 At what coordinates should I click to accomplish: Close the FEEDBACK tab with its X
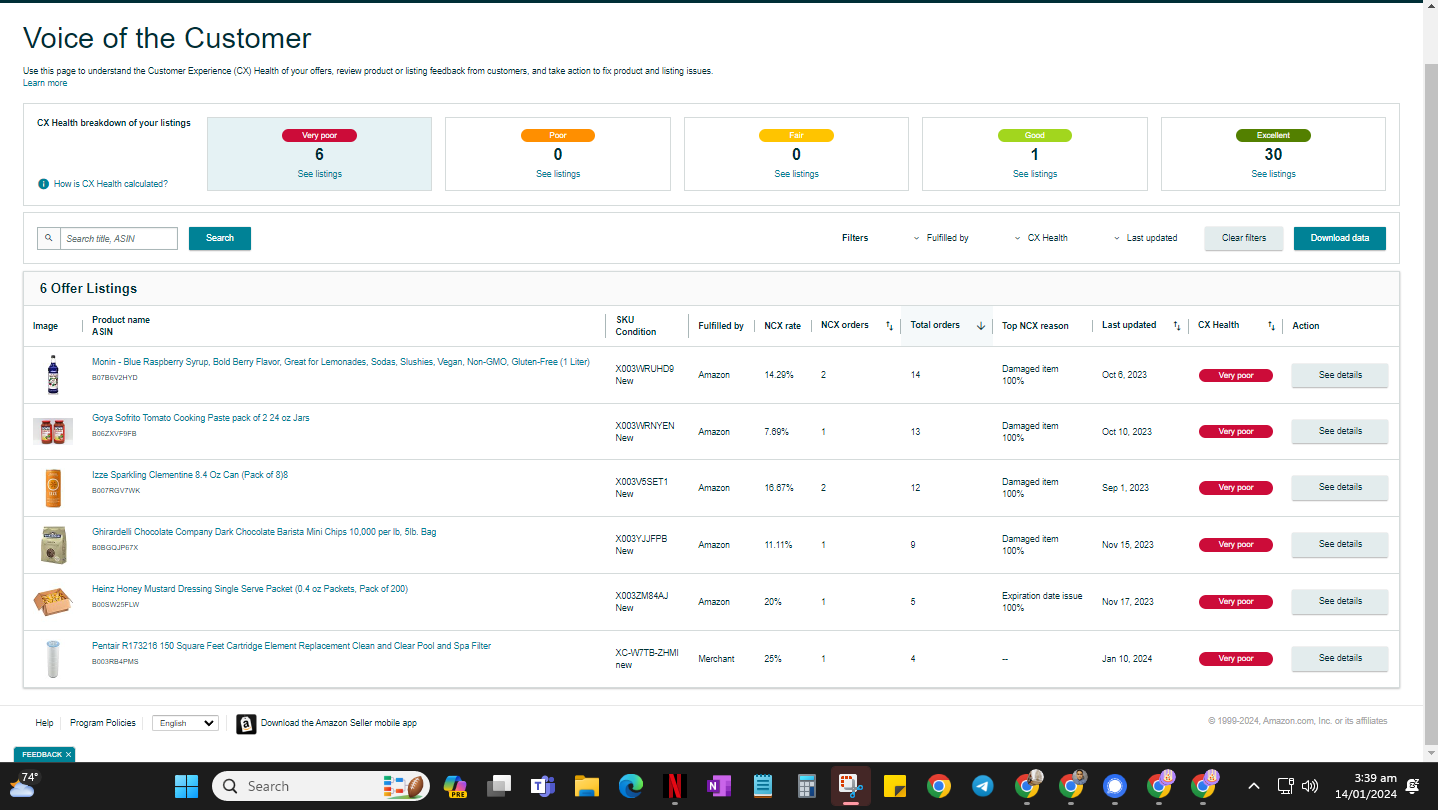(68, 755)
